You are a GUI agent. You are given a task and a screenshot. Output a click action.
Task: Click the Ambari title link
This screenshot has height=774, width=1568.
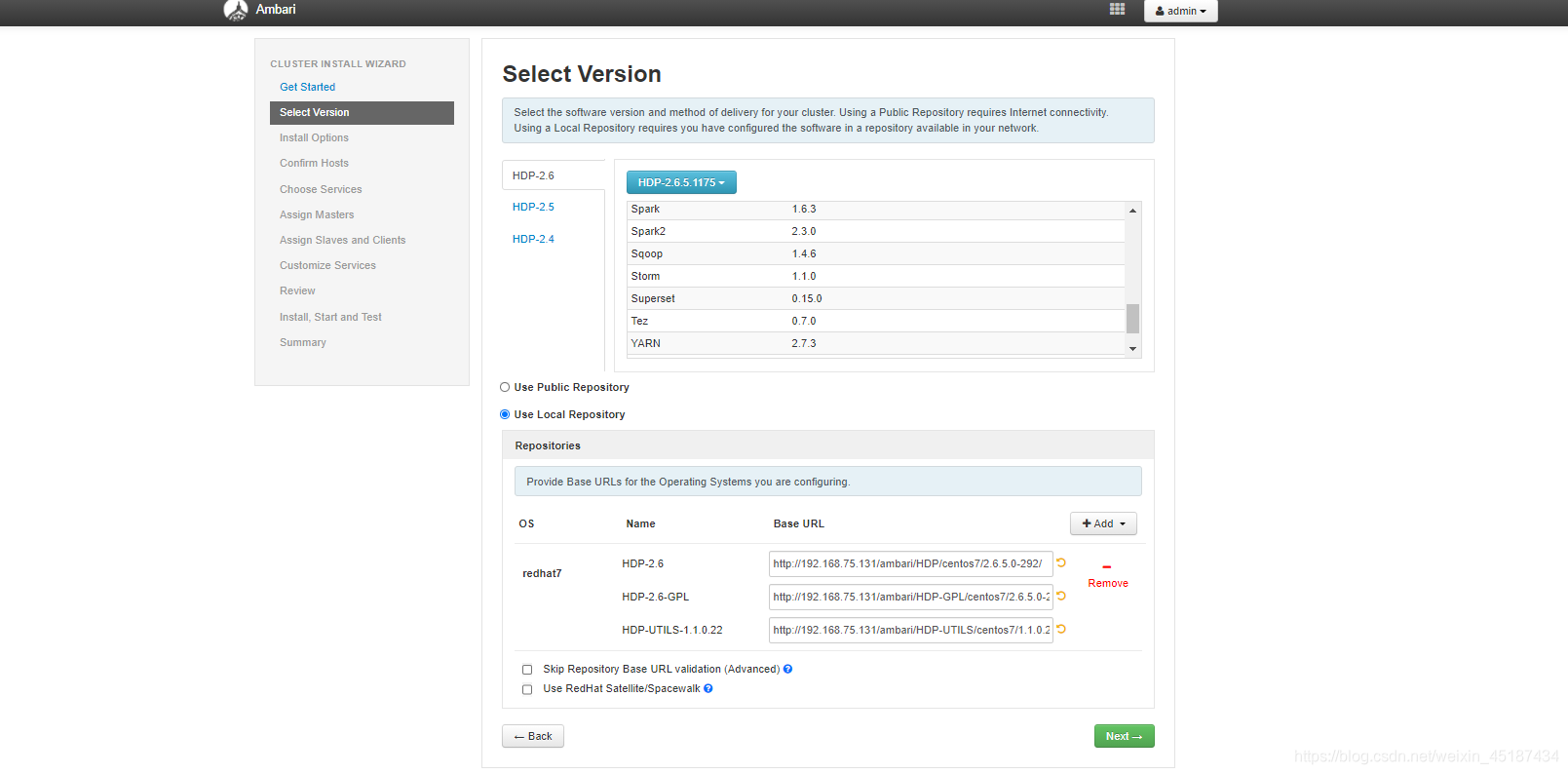pos(276,10)
